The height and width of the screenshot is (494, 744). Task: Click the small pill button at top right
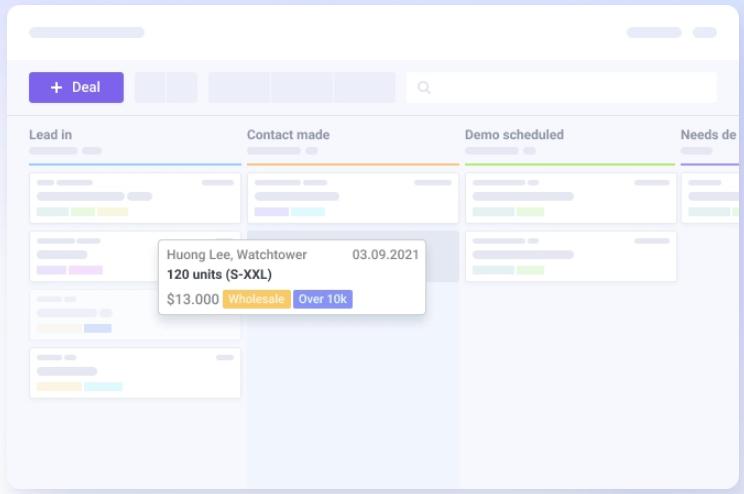click(x=704, y=33)
